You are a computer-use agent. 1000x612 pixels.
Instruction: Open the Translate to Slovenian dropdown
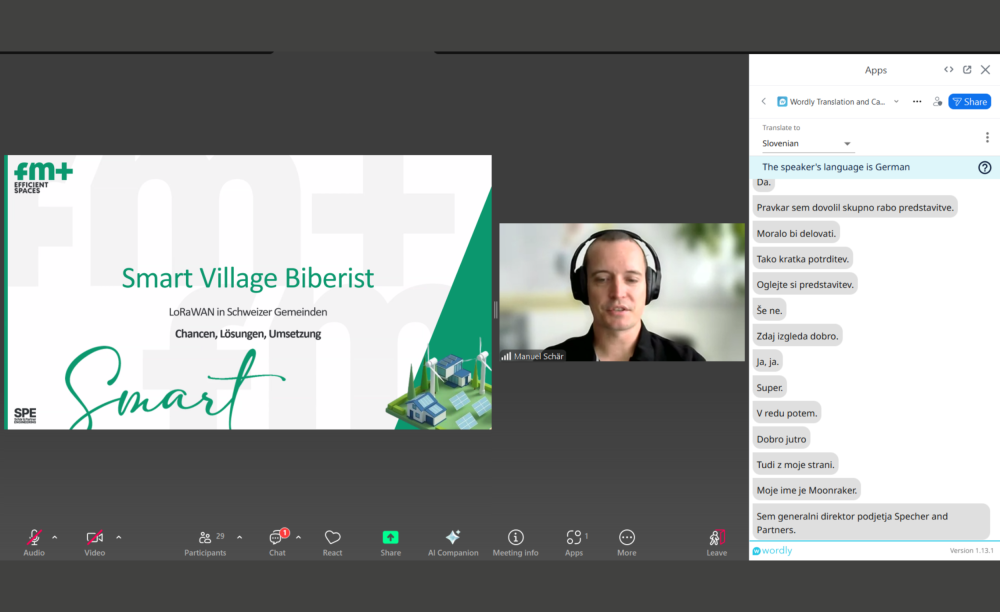click(807, 143)
